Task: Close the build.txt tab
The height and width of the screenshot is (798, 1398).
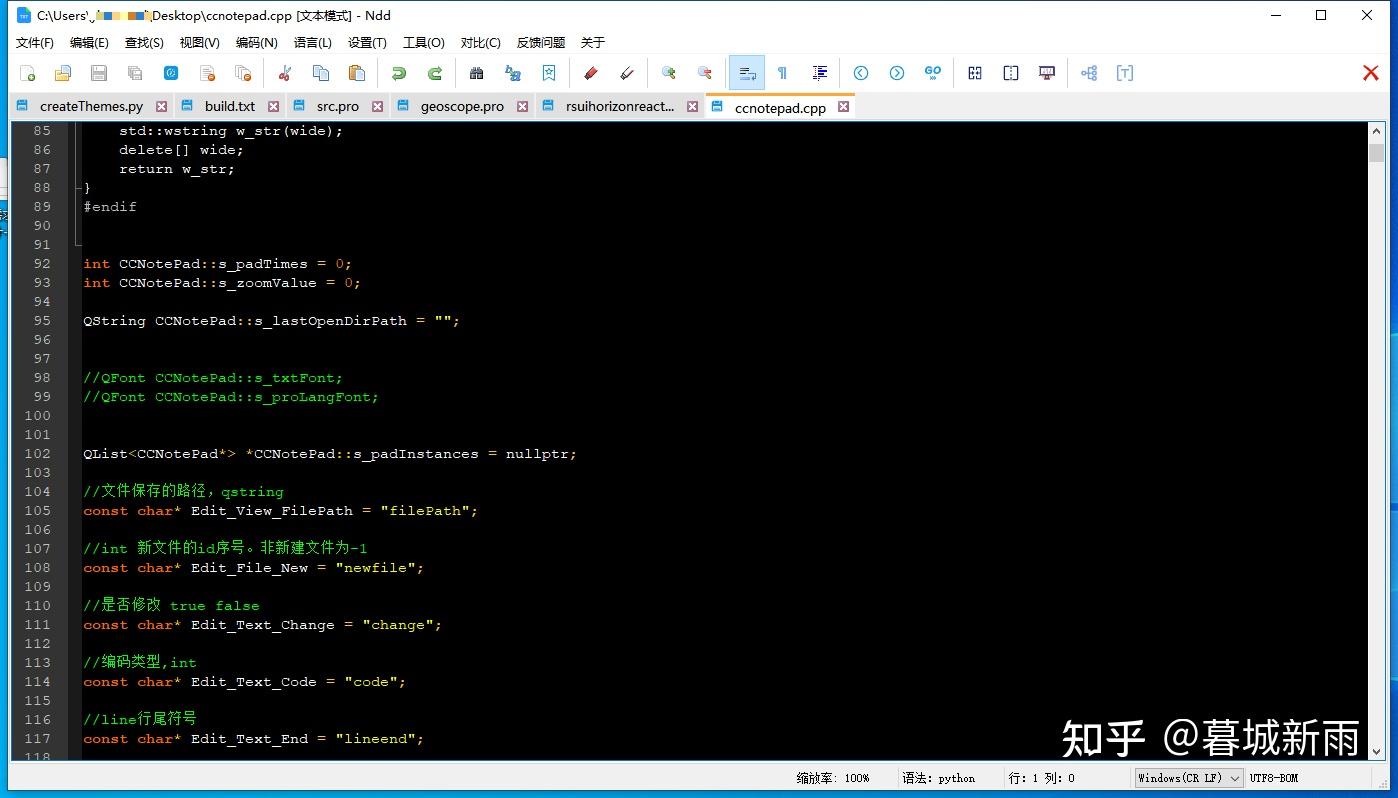Action: [x=274, y=106]
